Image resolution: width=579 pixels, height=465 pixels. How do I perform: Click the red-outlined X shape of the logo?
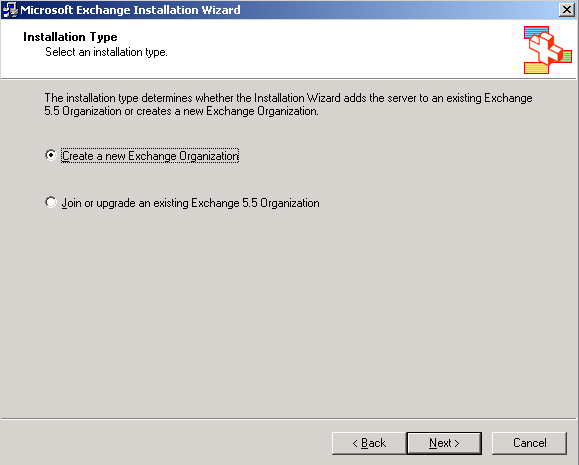[x=545, y=49]
